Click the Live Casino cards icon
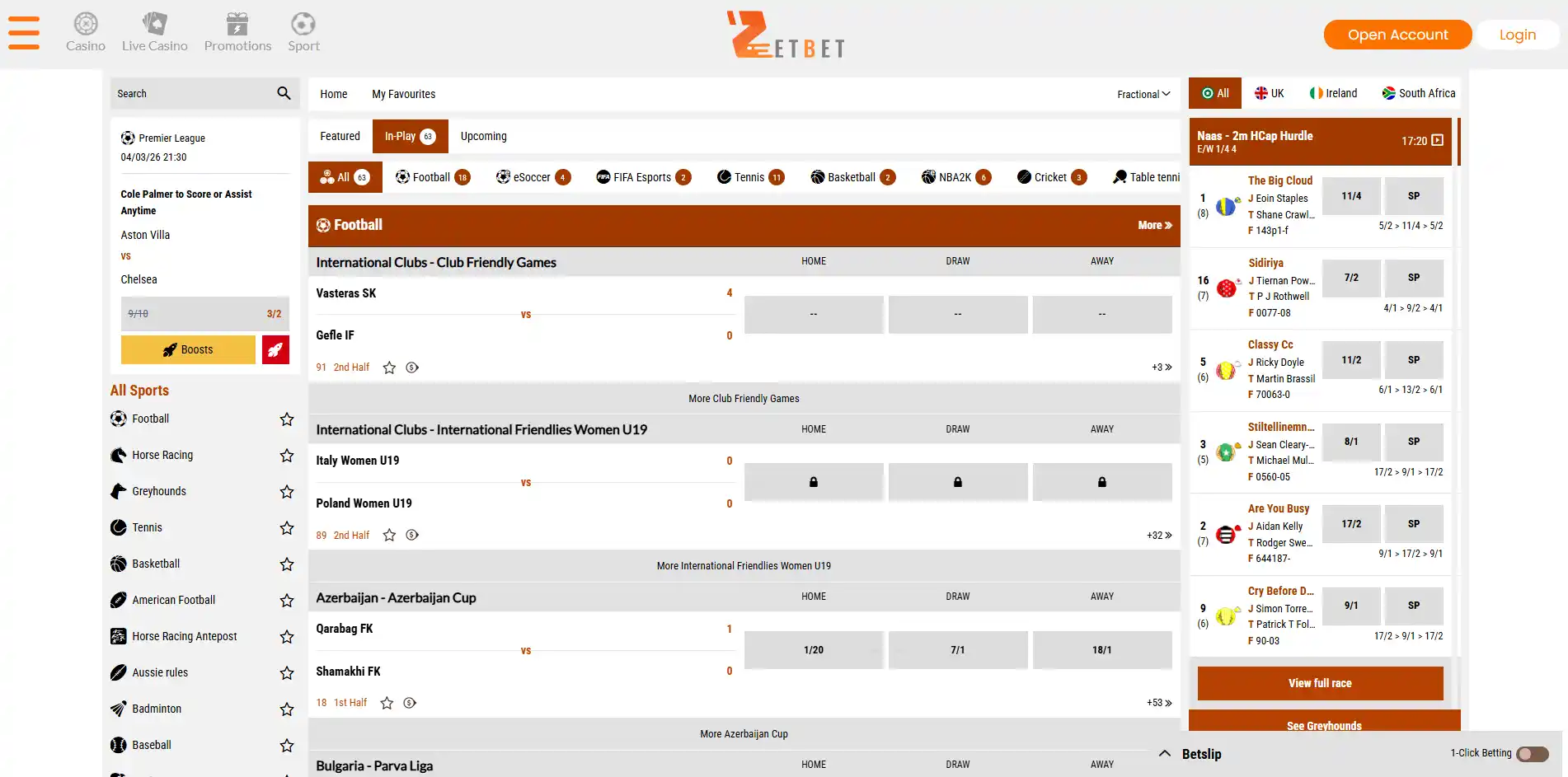Viewport: 1568px width, 777px height. (x=154, y=23)
